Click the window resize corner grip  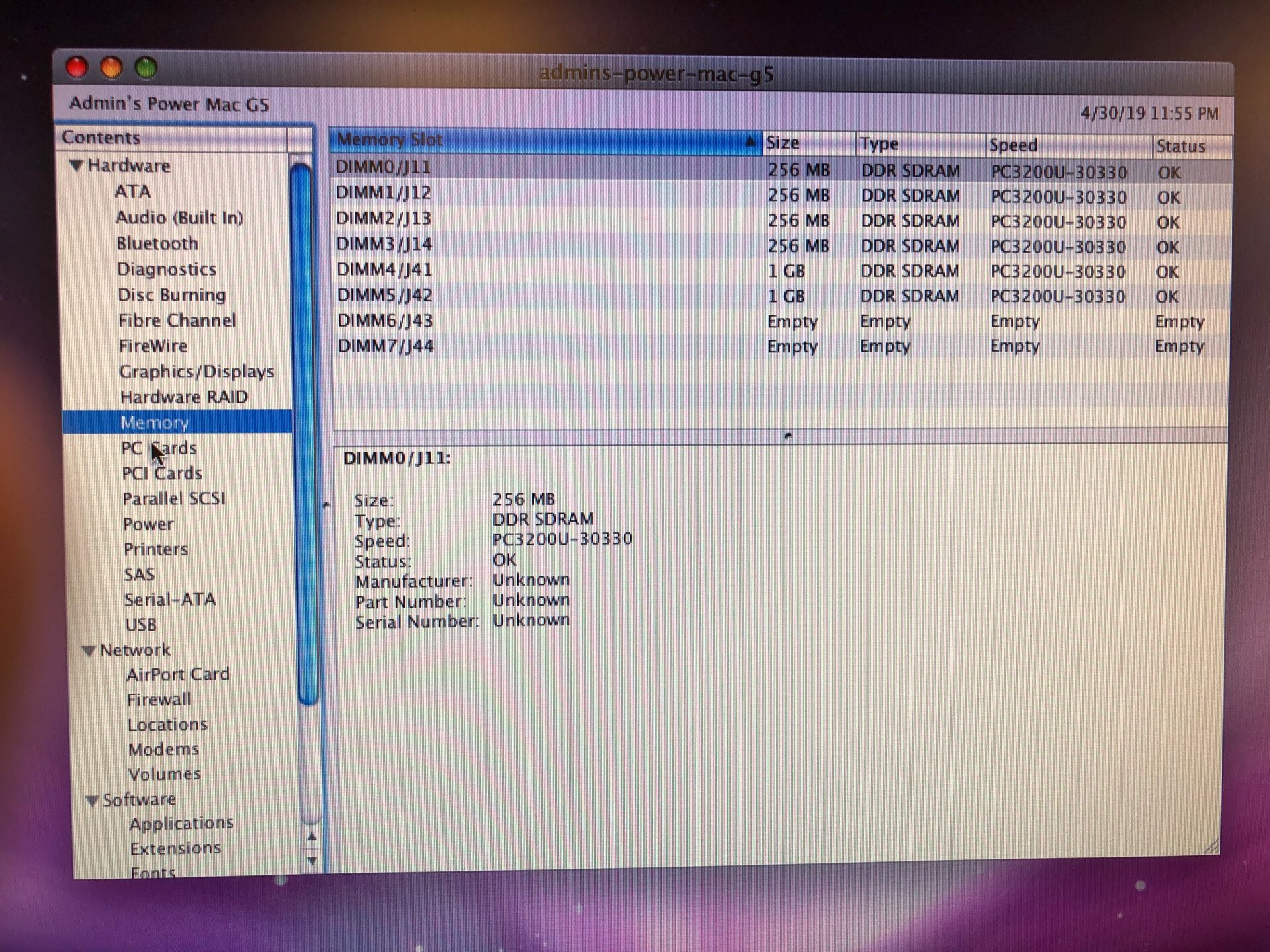1211,847
